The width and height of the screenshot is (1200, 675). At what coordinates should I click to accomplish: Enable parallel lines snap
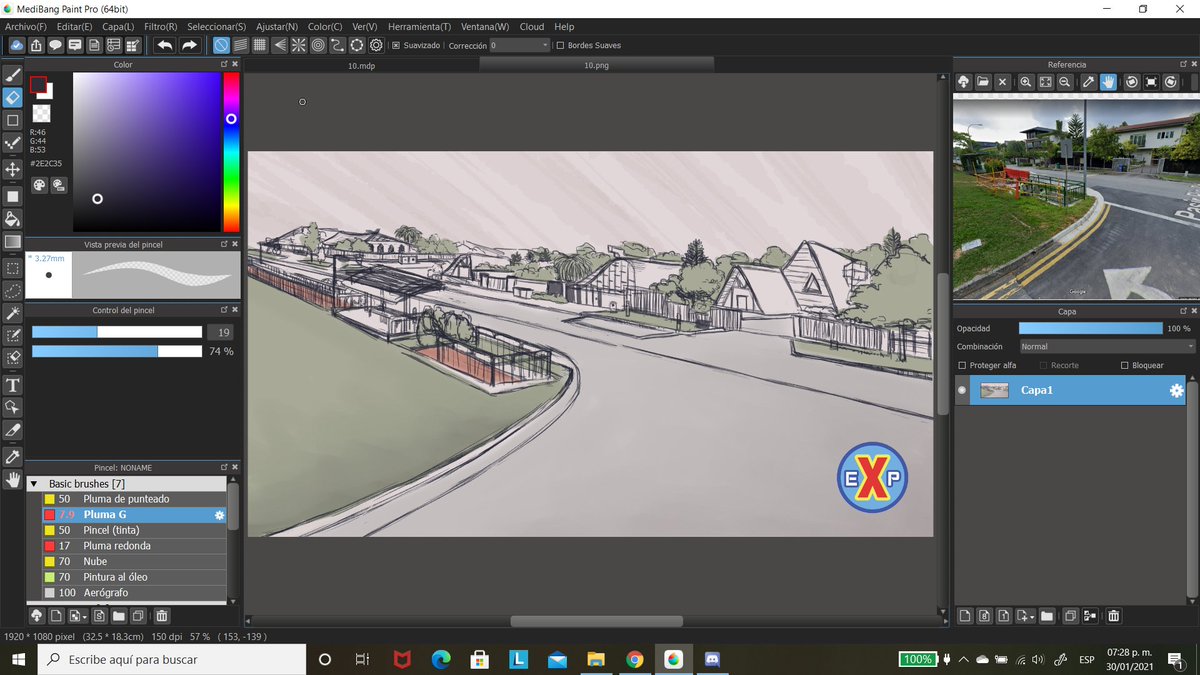tap(241, 45)
